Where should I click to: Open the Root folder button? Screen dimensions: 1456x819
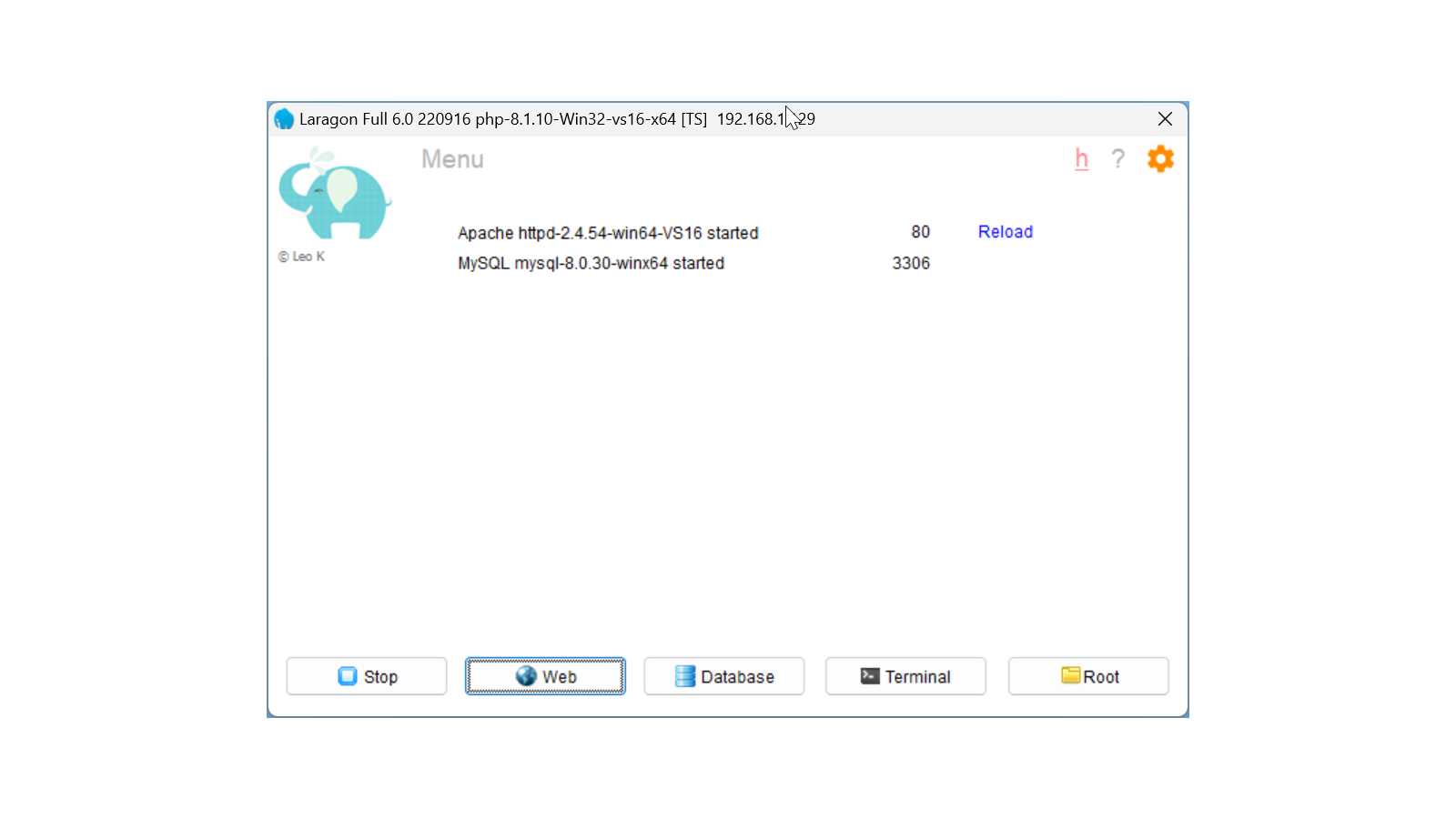[x=1088, y=676]
